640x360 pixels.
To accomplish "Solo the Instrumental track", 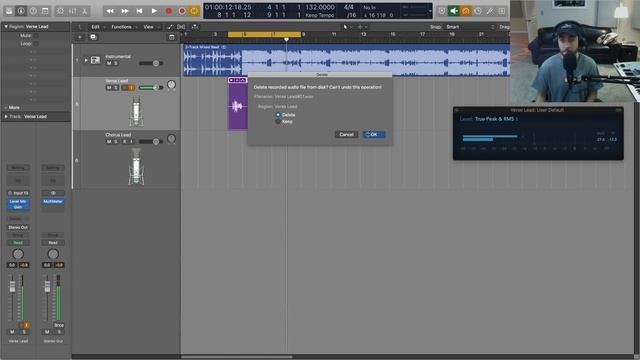I will tap(116, 63).
